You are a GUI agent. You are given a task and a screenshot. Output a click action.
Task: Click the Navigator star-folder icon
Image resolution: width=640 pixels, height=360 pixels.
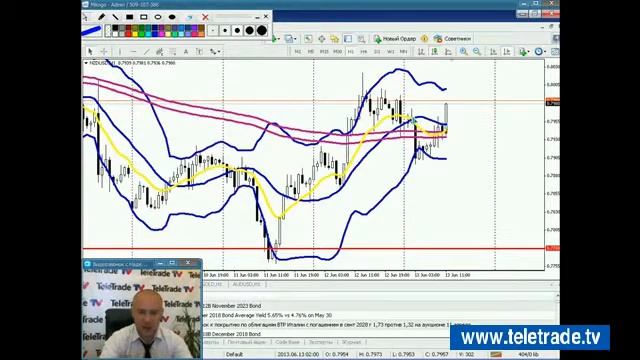(334, 39)
